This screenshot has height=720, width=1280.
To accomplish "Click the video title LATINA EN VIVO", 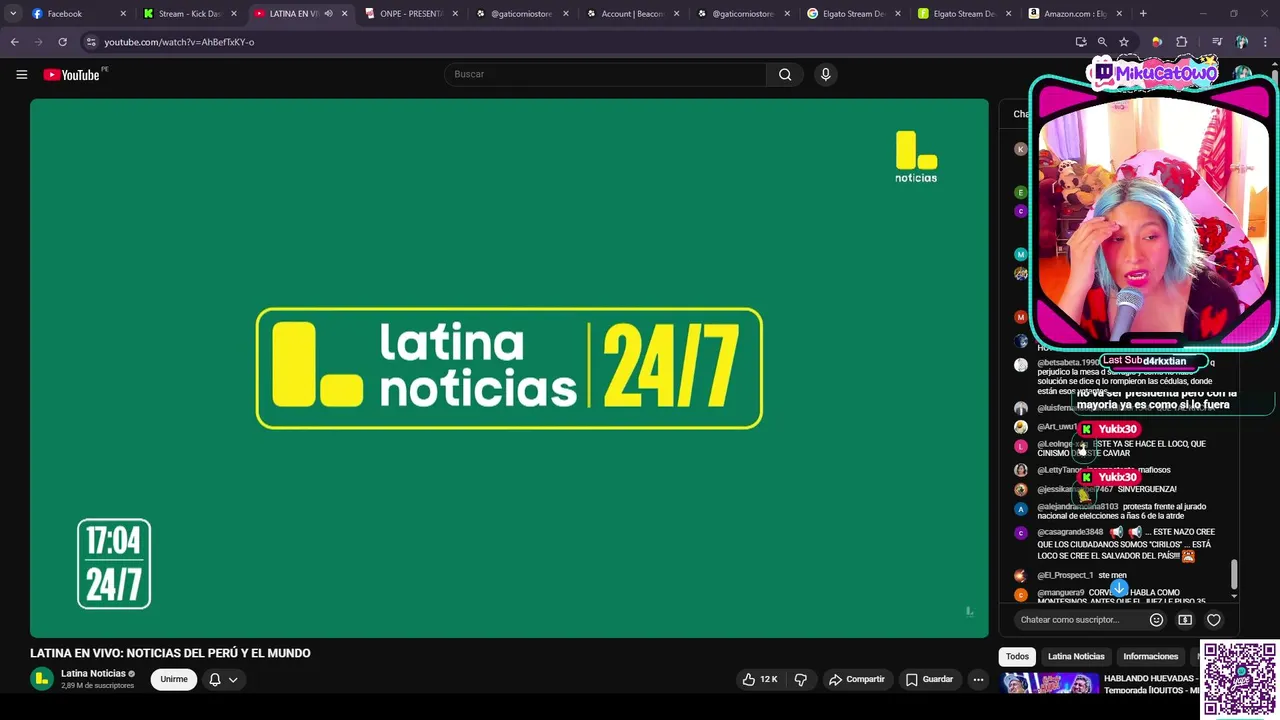I will 170,653.
